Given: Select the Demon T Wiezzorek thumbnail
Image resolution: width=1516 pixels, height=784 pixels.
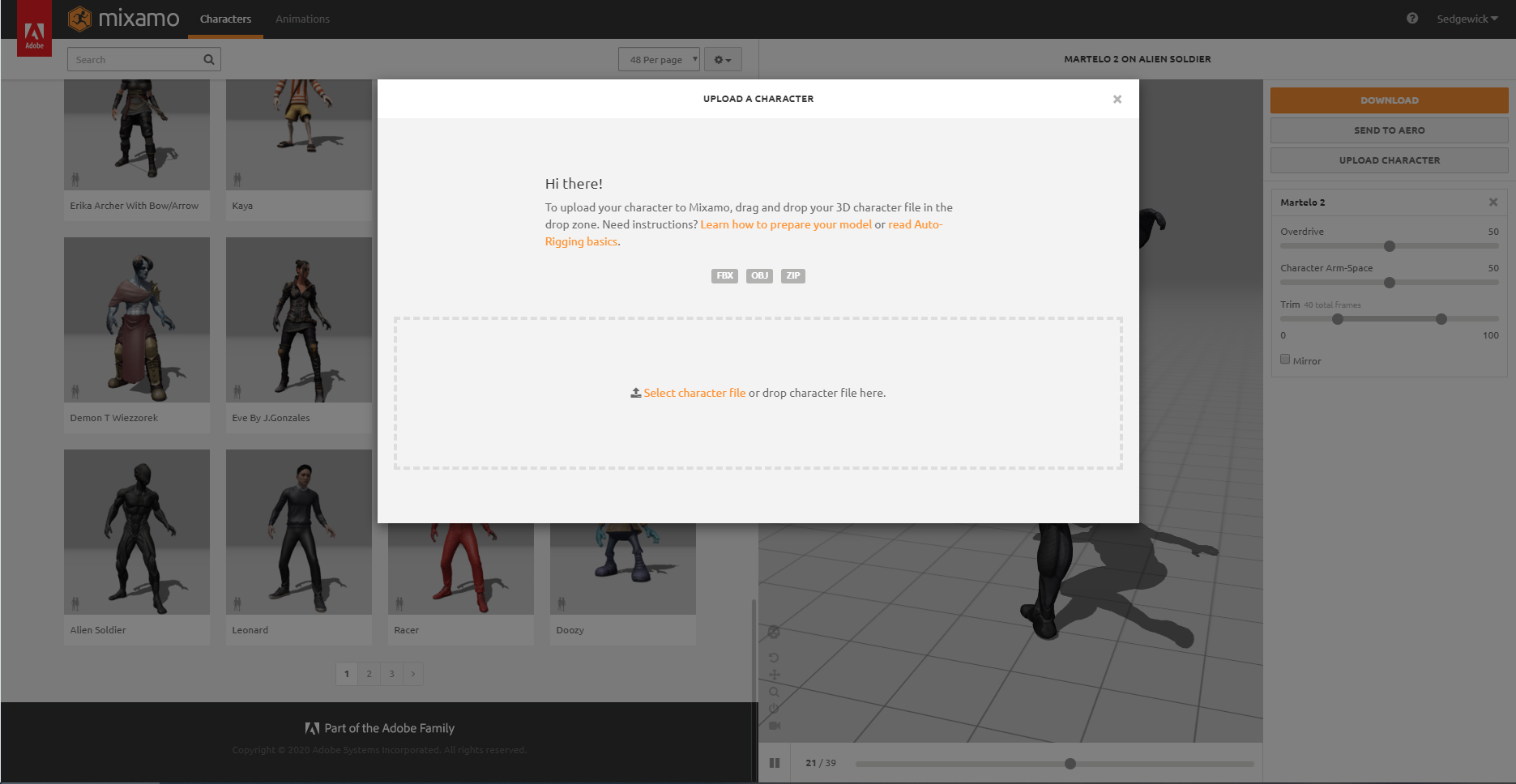Looking at the screenshot, I should (x=137, y=320).
